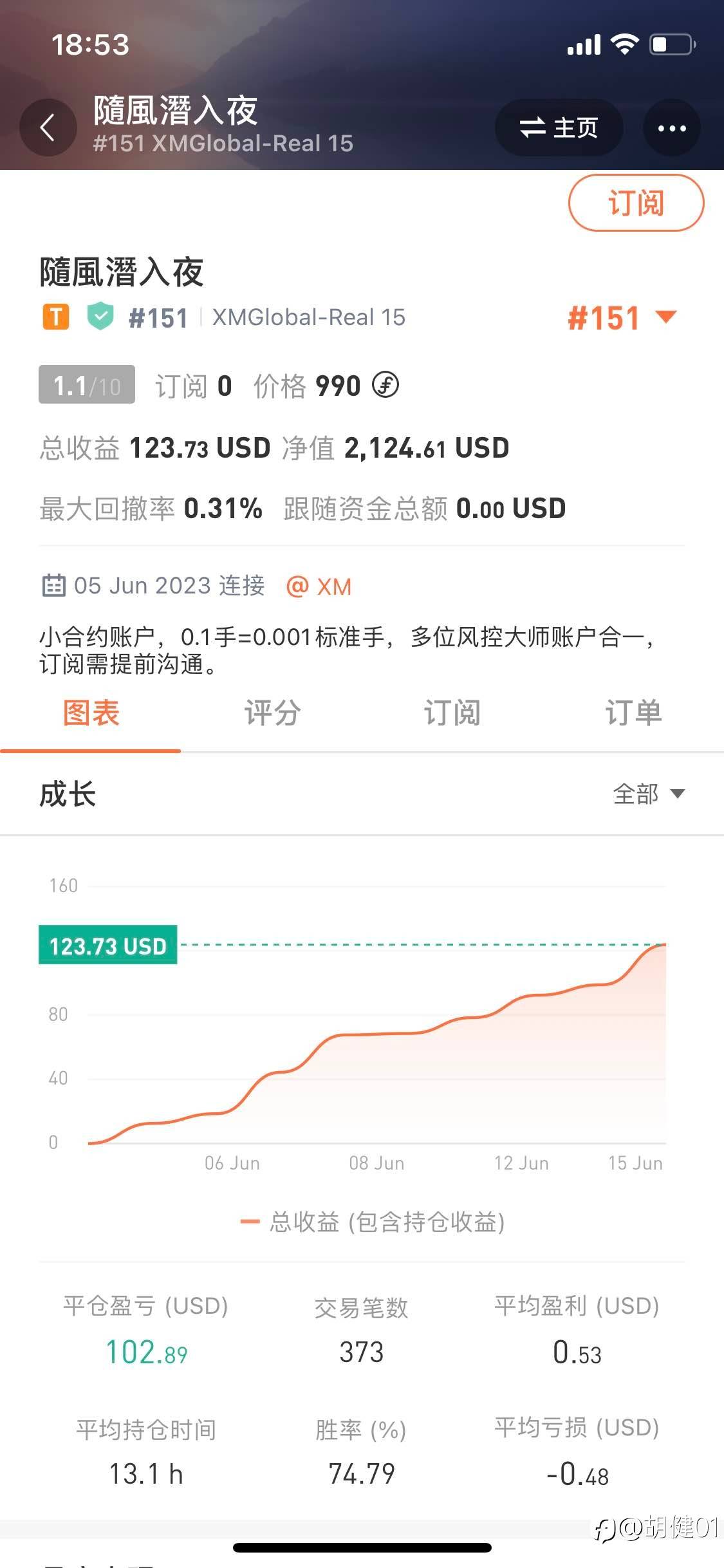Open the 全部 time range dropdown
The width and height of the screenshot is (724, 1568).
click(648, 794)
